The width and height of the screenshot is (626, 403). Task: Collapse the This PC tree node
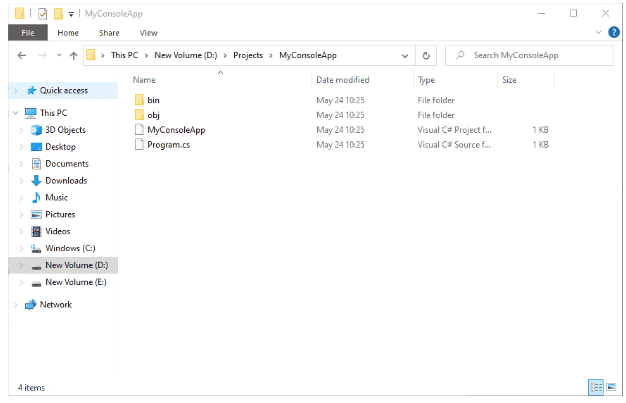16,113
